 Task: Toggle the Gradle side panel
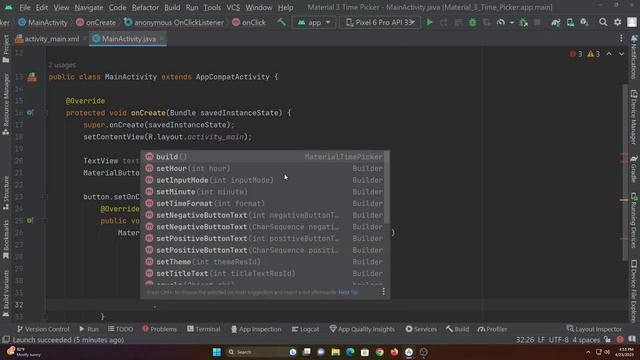[x=634, y=169]
